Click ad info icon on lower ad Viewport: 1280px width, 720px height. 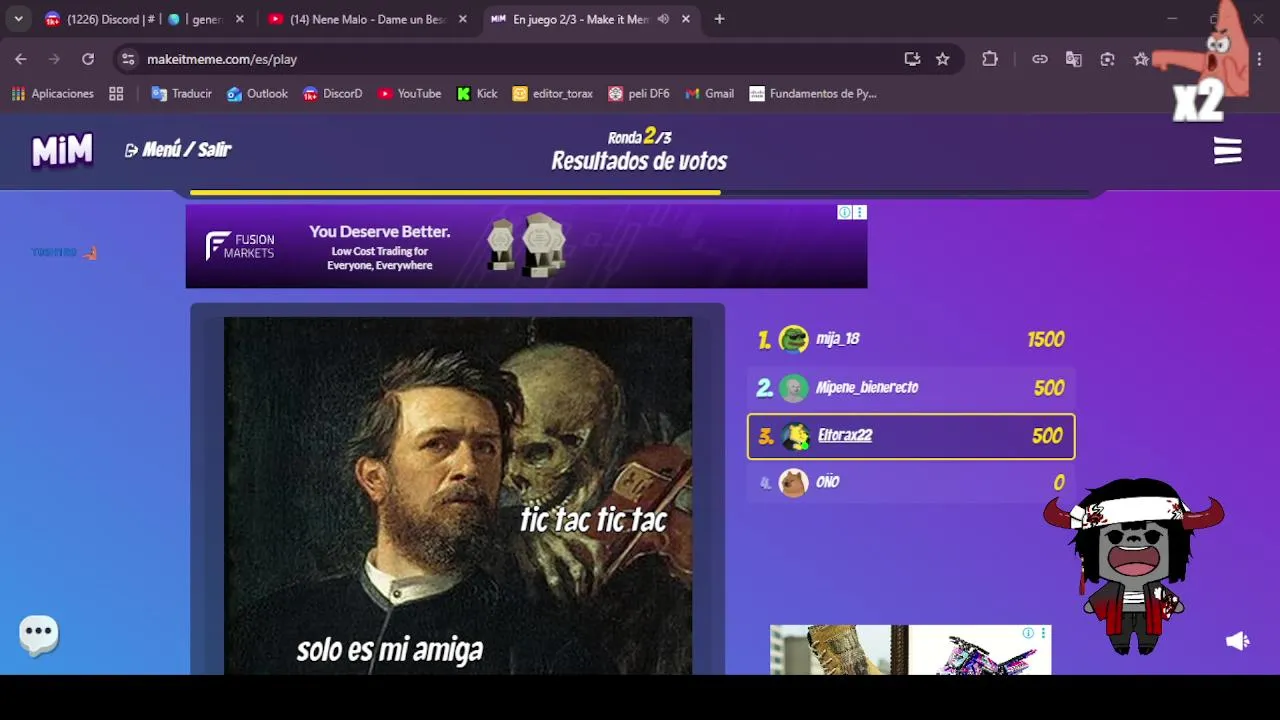[x=1028, y=633]
